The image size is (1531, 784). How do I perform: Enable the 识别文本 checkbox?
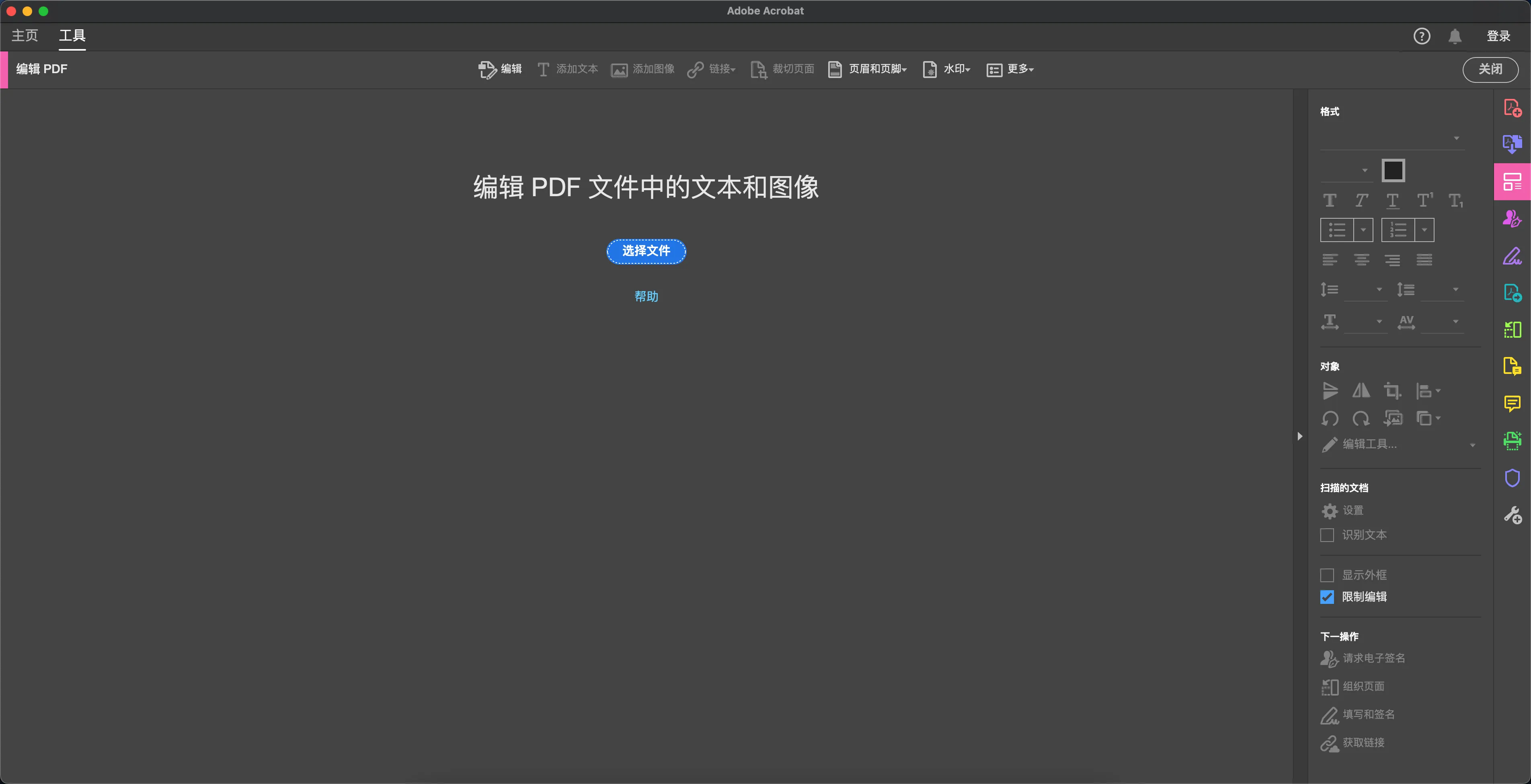point(1326,535)
